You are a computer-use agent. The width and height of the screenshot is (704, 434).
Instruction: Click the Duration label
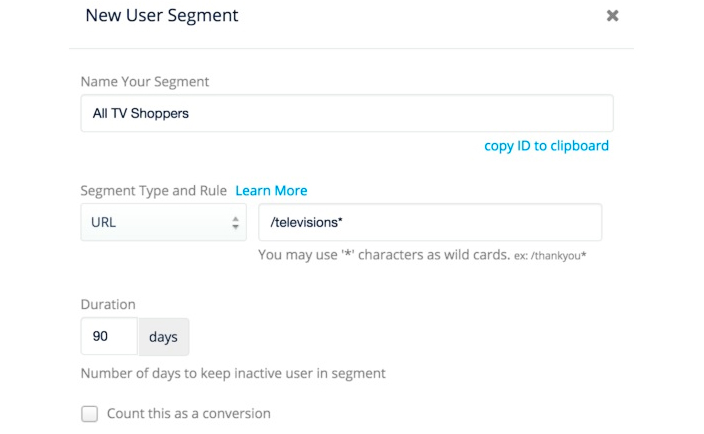coord(108,304)
